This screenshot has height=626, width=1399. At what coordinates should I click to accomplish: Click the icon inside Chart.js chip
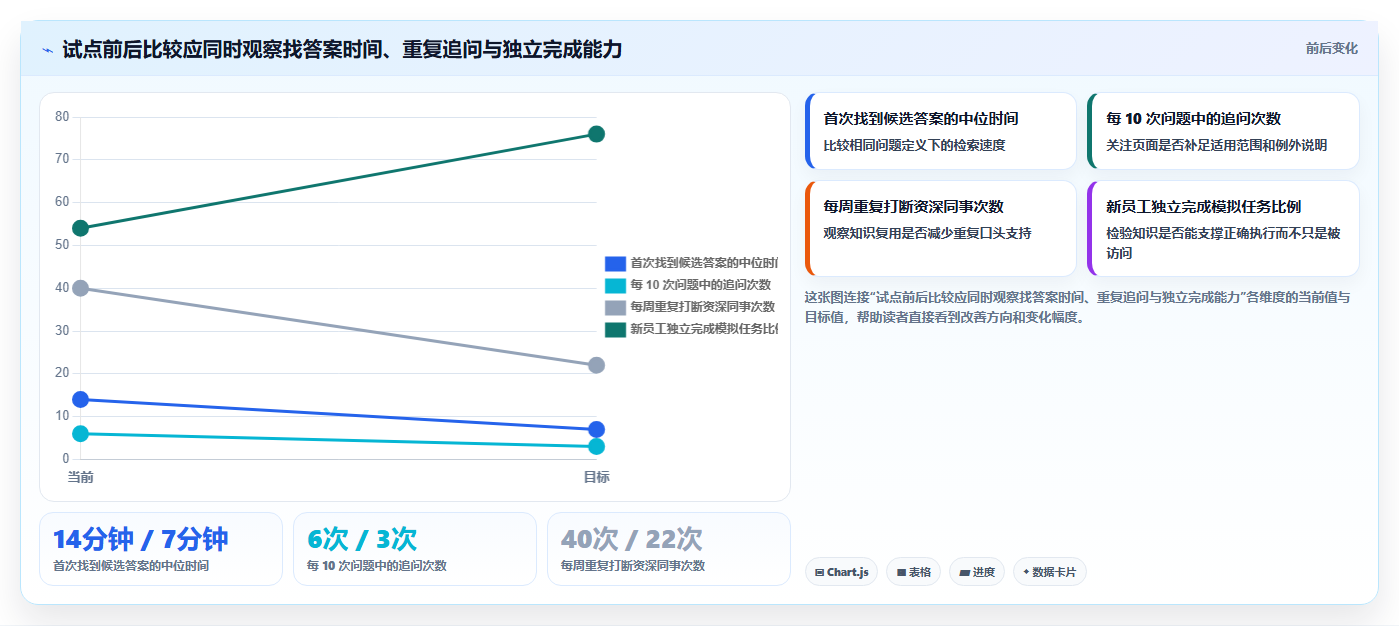coord(820,573)
